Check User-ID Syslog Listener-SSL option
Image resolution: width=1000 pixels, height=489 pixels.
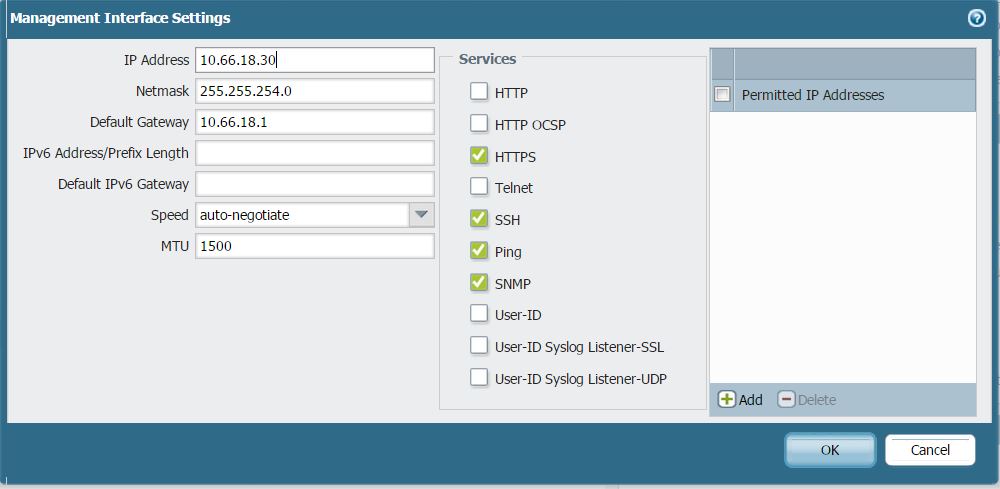coord(479,346)
